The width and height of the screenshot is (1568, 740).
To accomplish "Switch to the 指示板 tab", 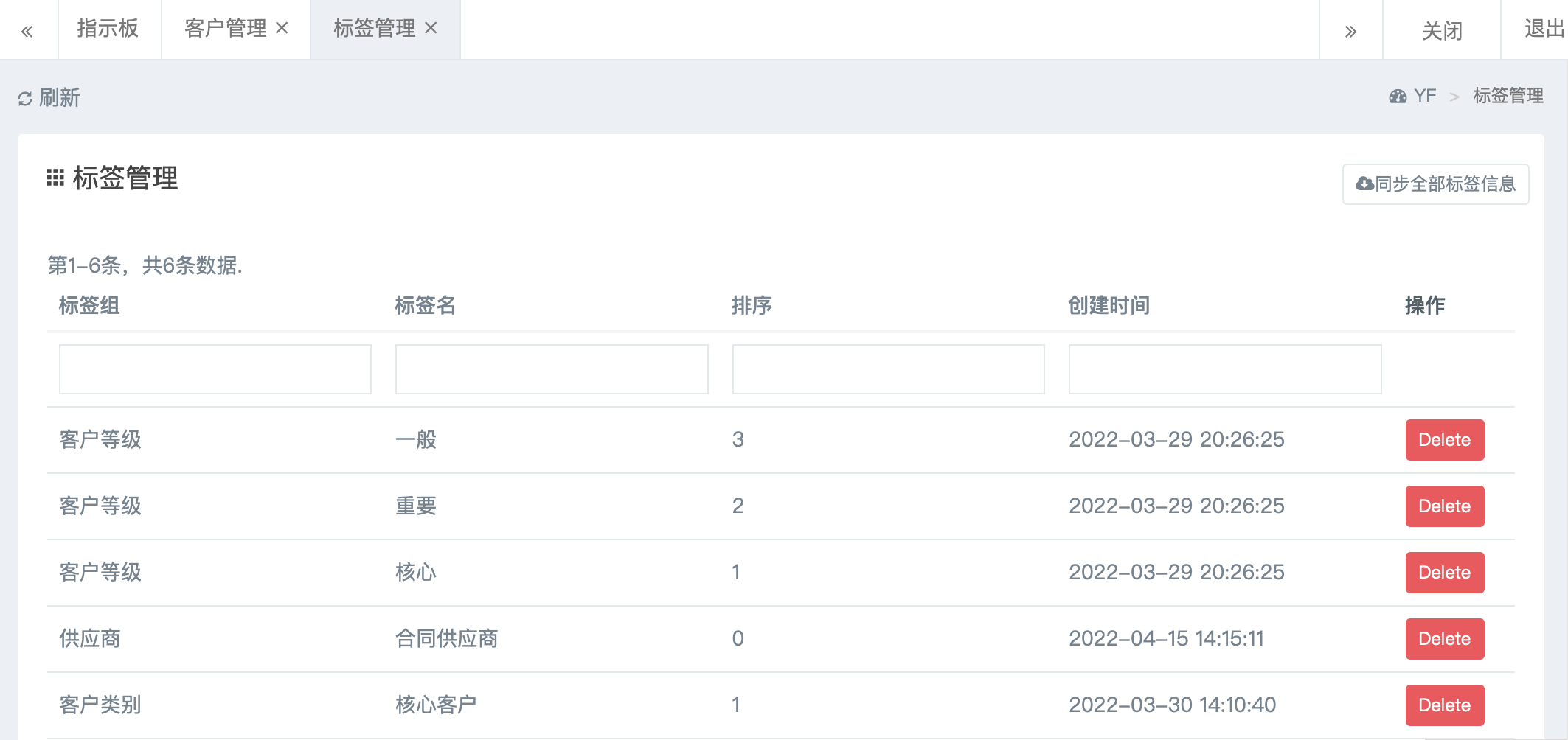I will coord(108,29).
